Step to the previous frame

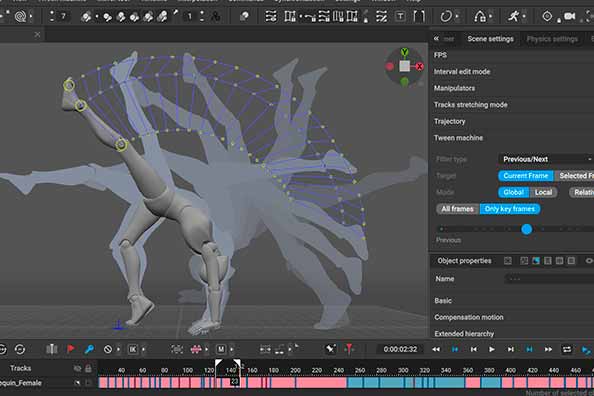[474, 349]
